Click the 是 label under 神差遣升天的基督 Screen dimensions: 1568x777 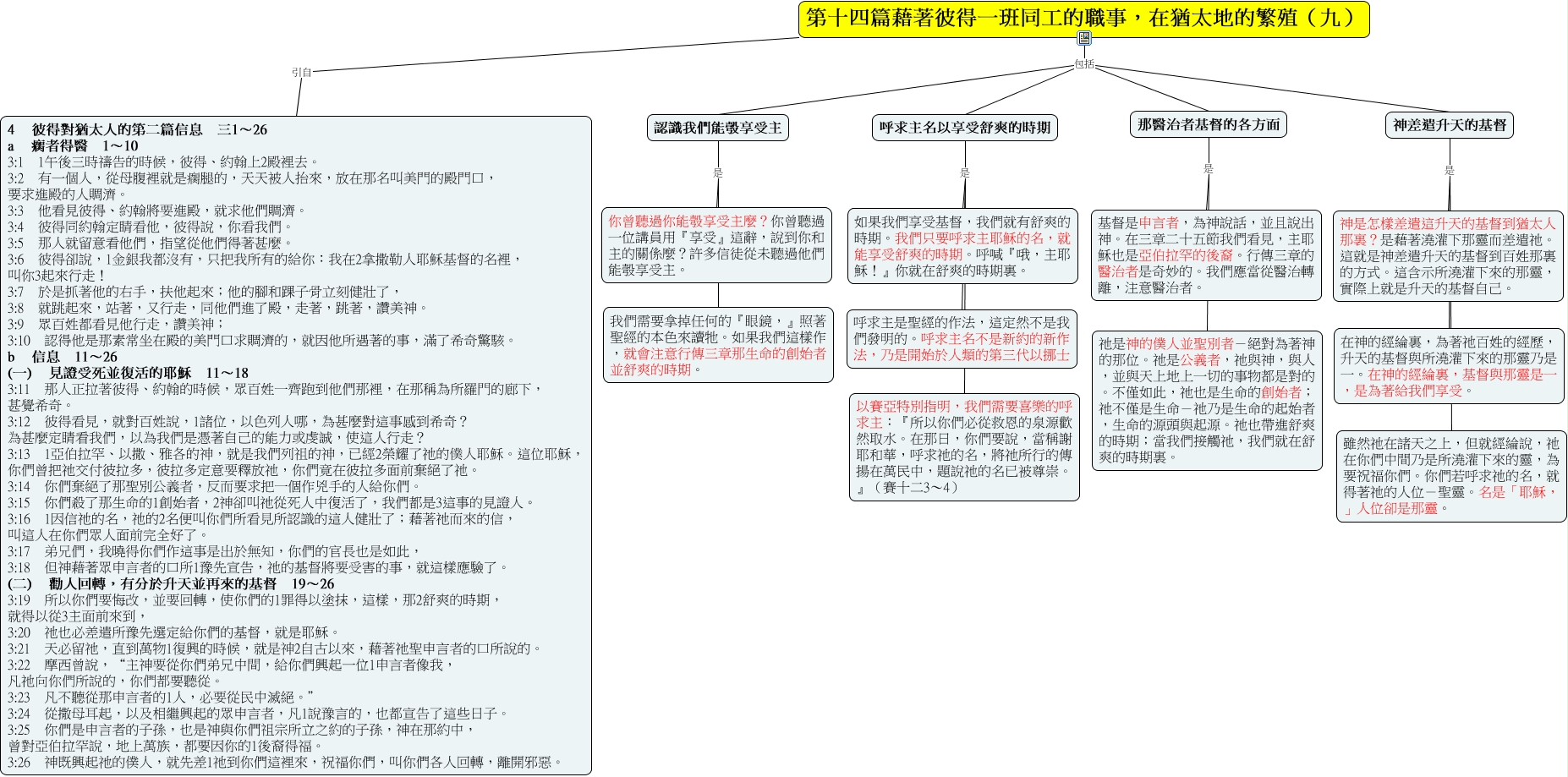[x=1450, y=170]
